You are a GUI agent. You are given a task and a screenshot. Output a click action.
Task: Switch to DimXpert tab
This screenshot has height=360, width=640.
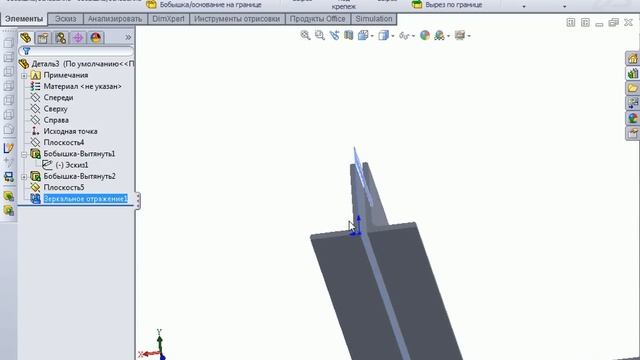(168, 19)
